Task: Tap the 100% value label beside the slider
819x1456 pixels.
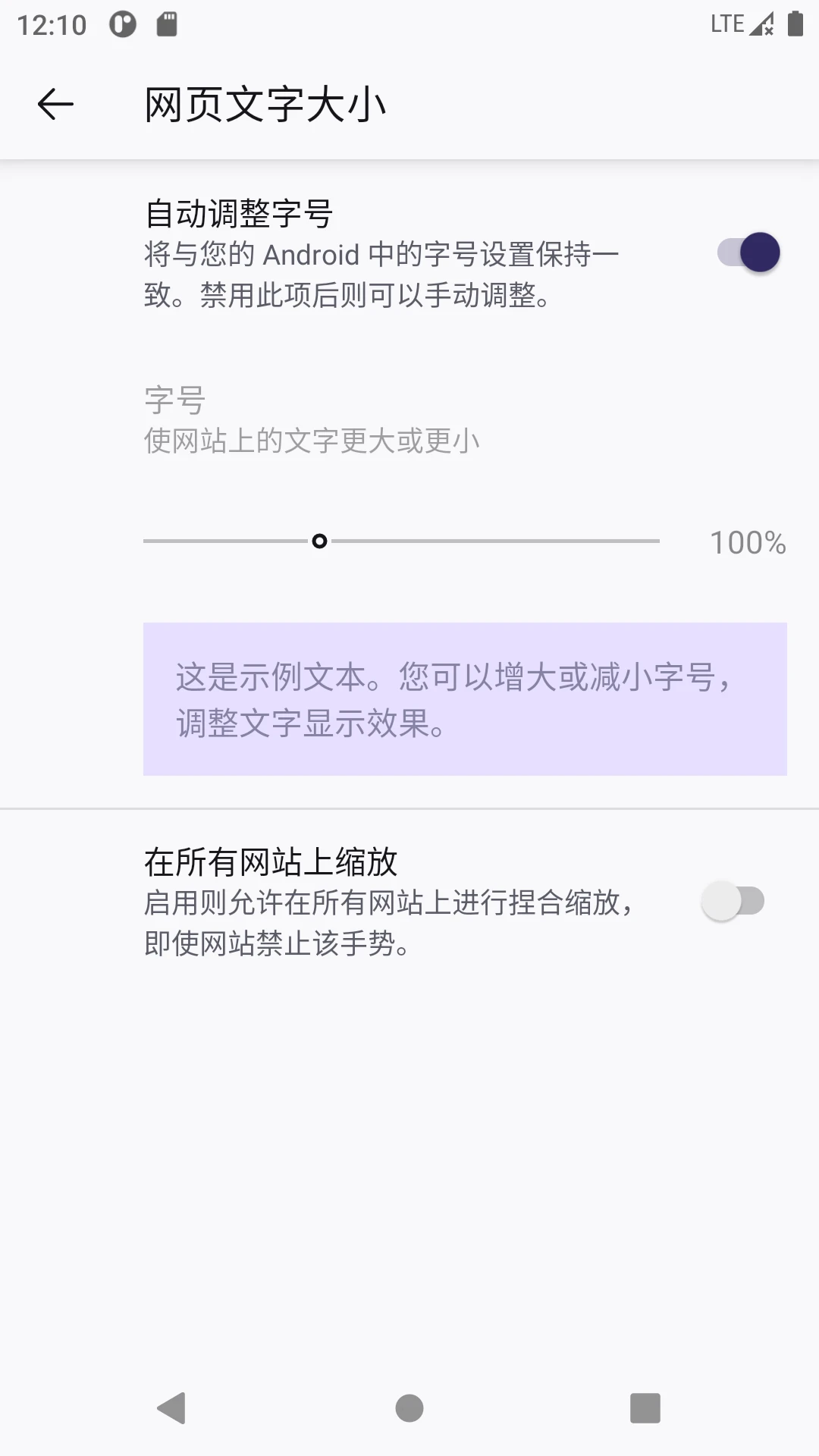Action: click(x=747, y=543)
